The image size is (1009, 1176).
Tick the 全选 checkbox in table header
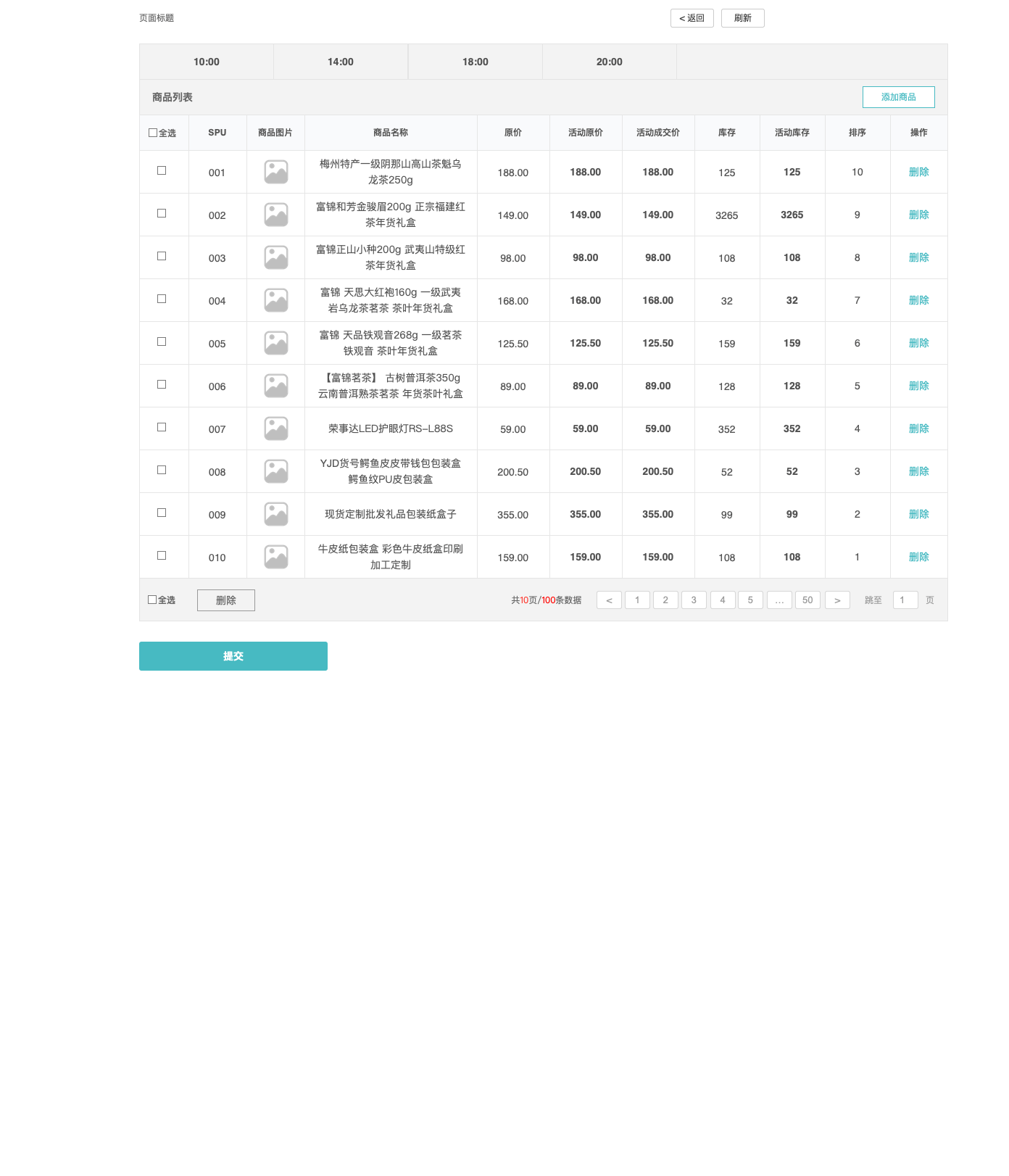(x=153, y=133)
